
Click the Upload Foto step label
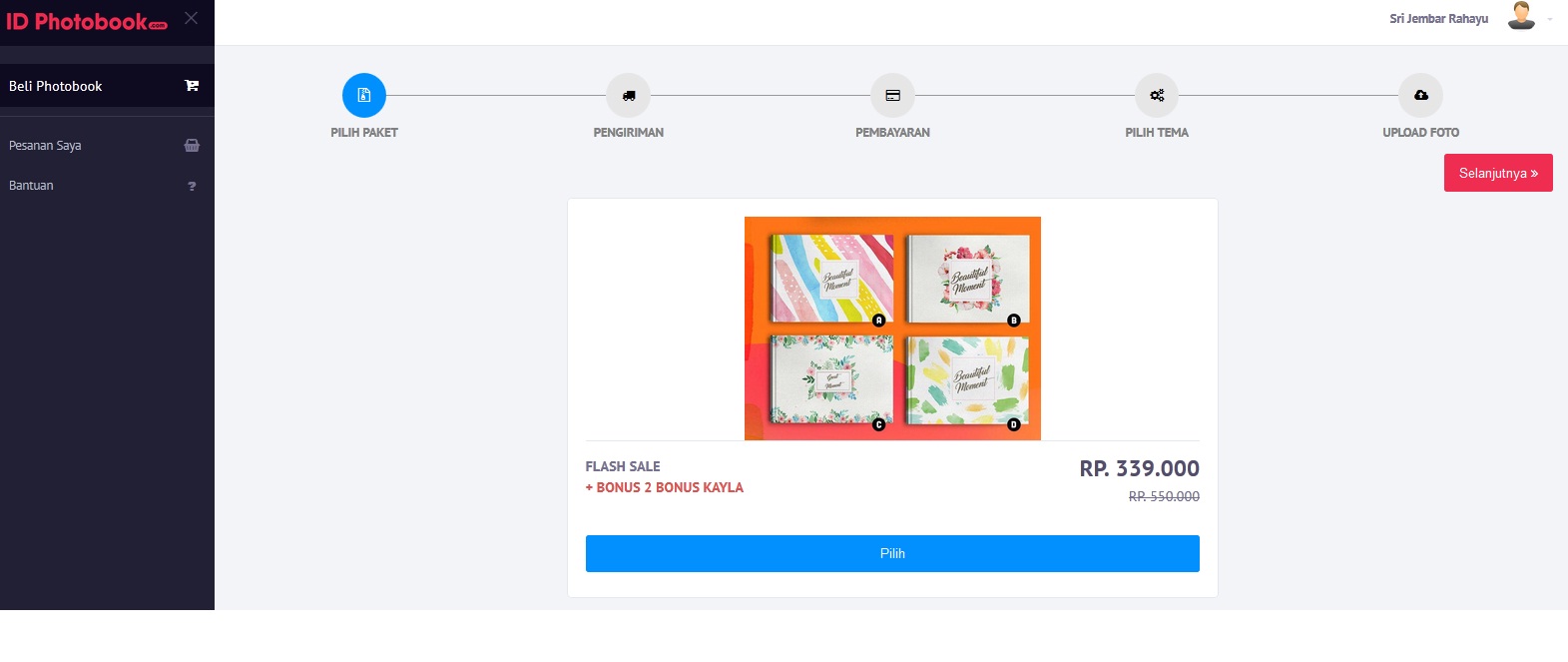1420,132
